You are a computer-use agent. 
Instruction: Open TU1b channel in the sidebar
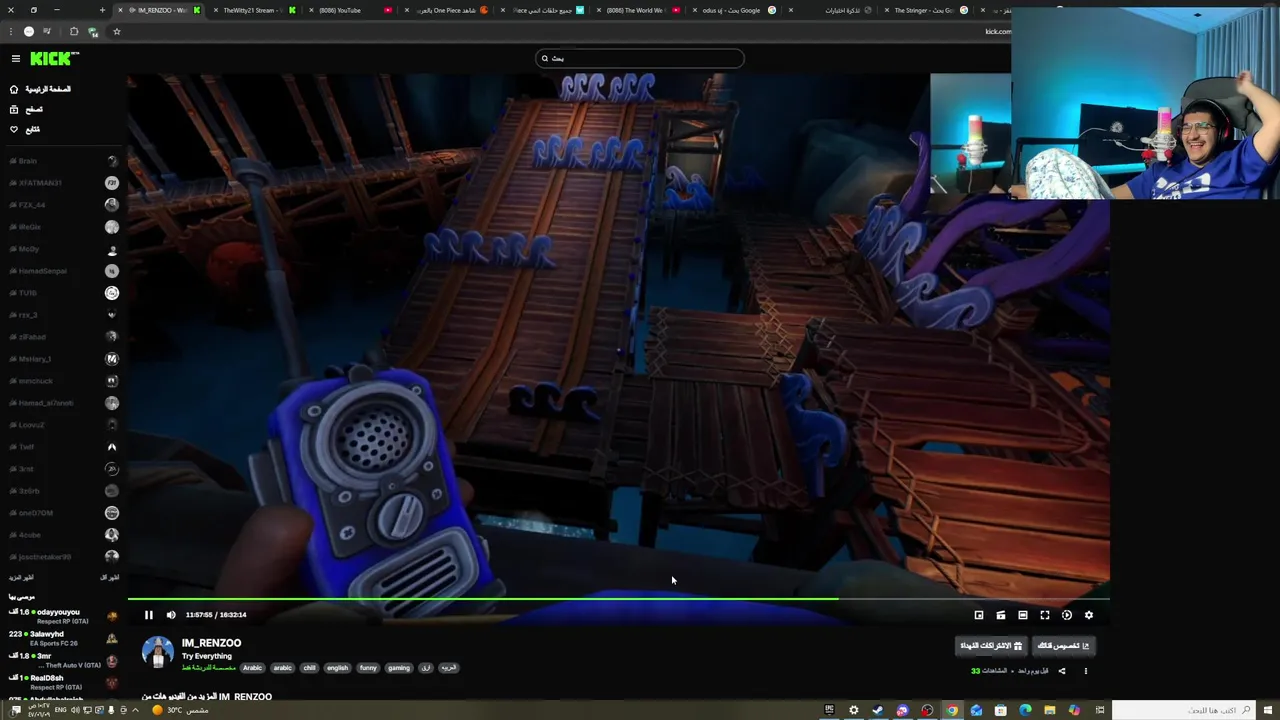pos(63,293)
